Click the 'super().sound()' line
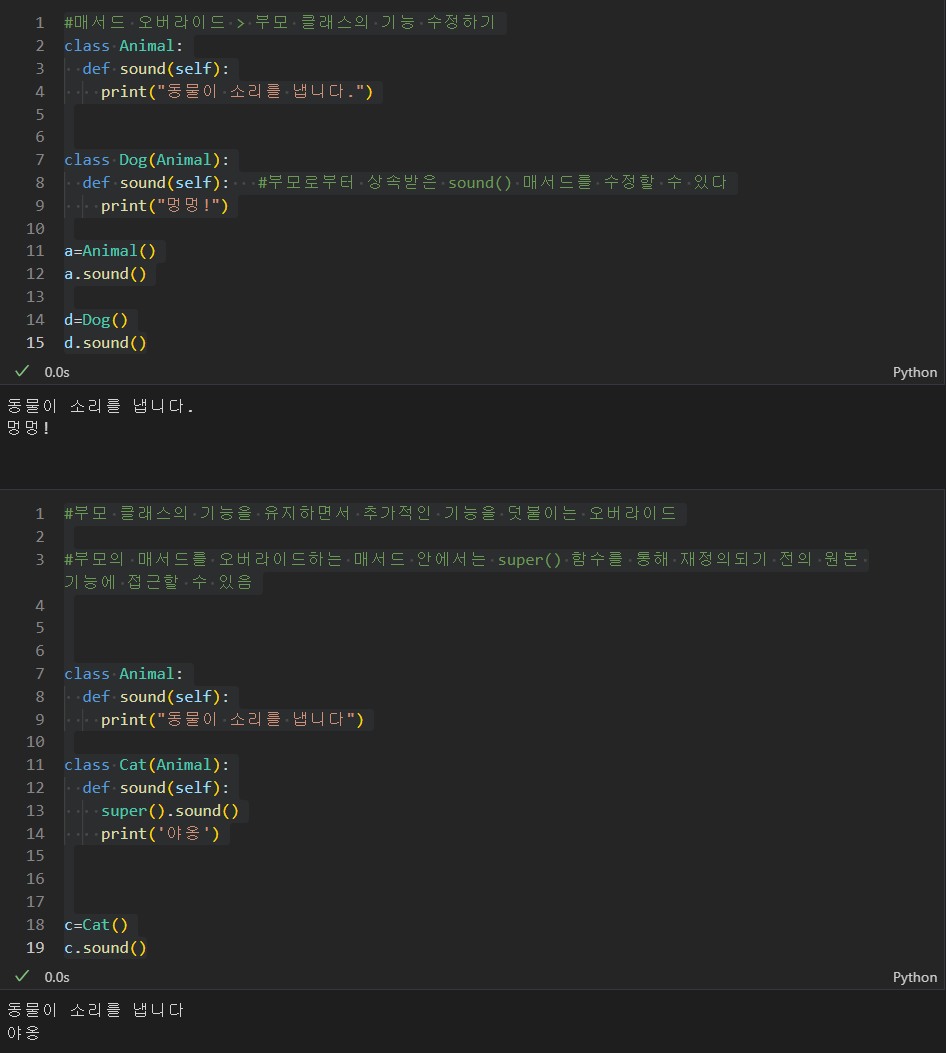Image resolution: width=946 pixels, height=1053 pixels. pyautogui.click(x=170, y=811)
